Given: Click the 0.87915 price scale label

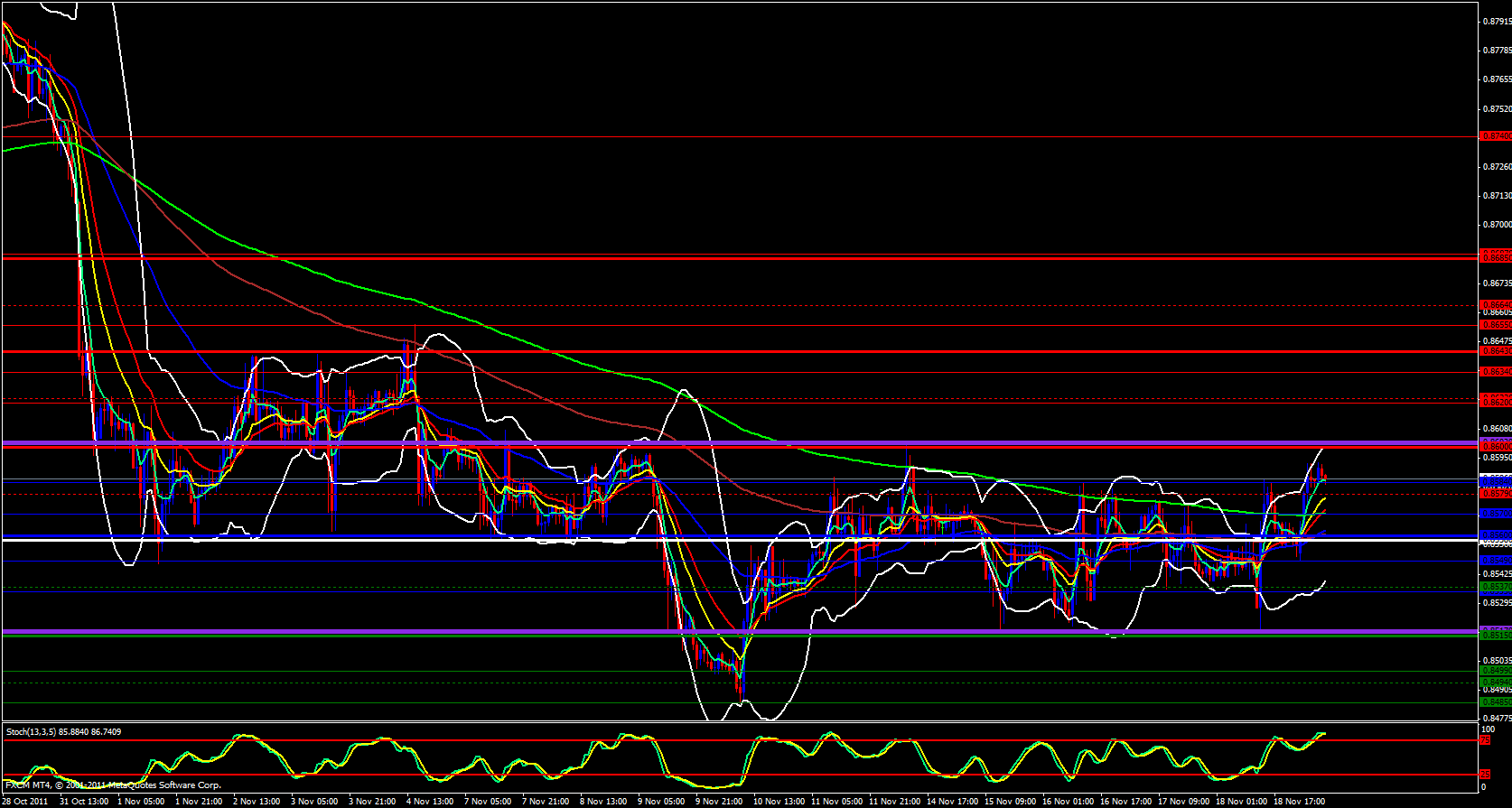Looking at the screenshot, I should 1498,22.
